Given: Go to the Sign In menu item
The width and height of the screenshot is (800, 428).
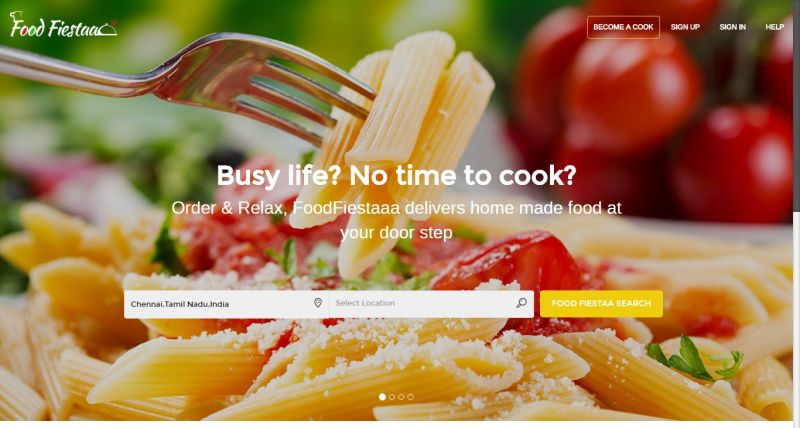Looking at the screenshot, I should pos(733,27).
